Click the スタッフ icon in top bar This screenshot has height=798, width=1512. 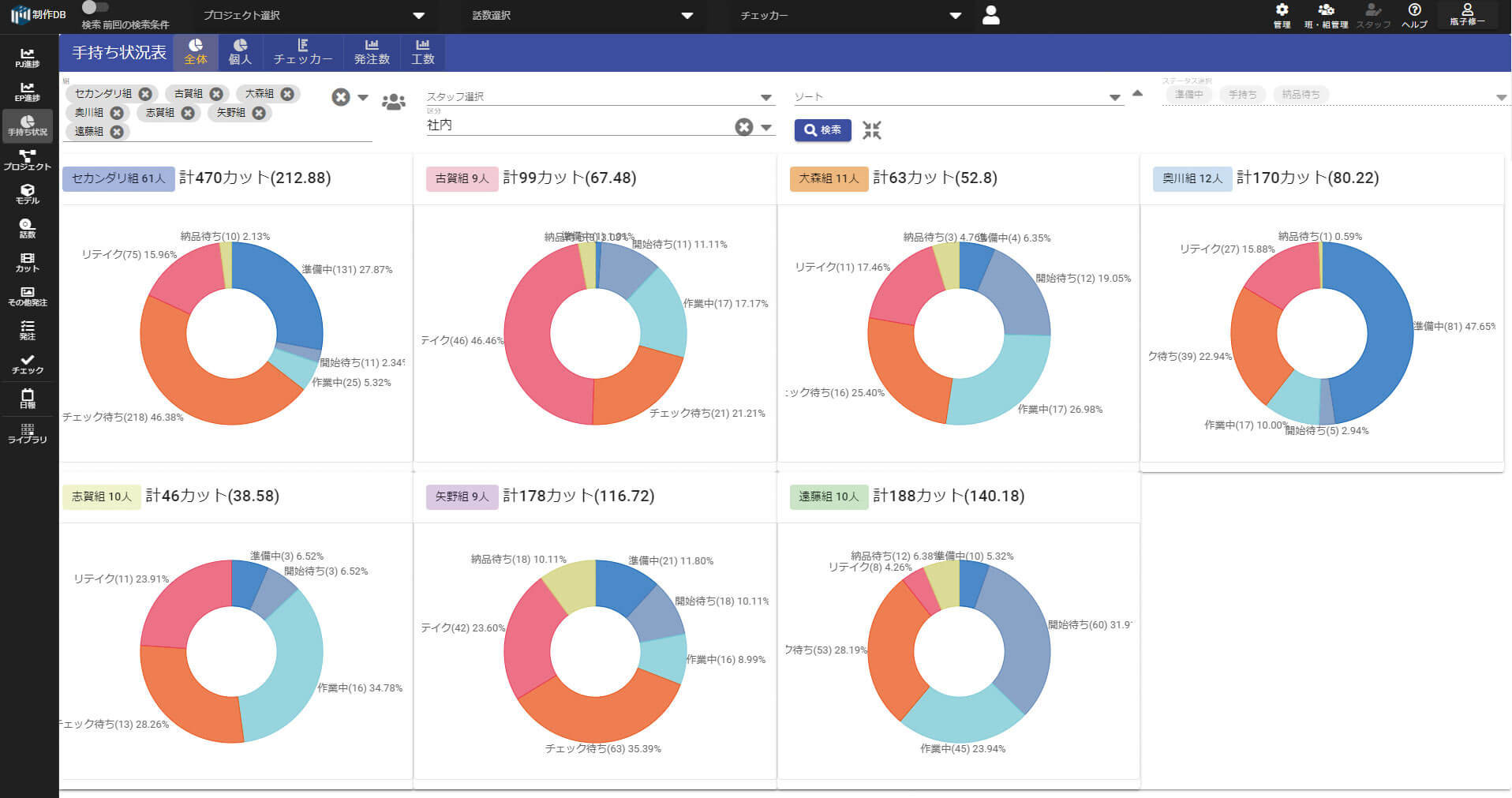(1373, 15)
